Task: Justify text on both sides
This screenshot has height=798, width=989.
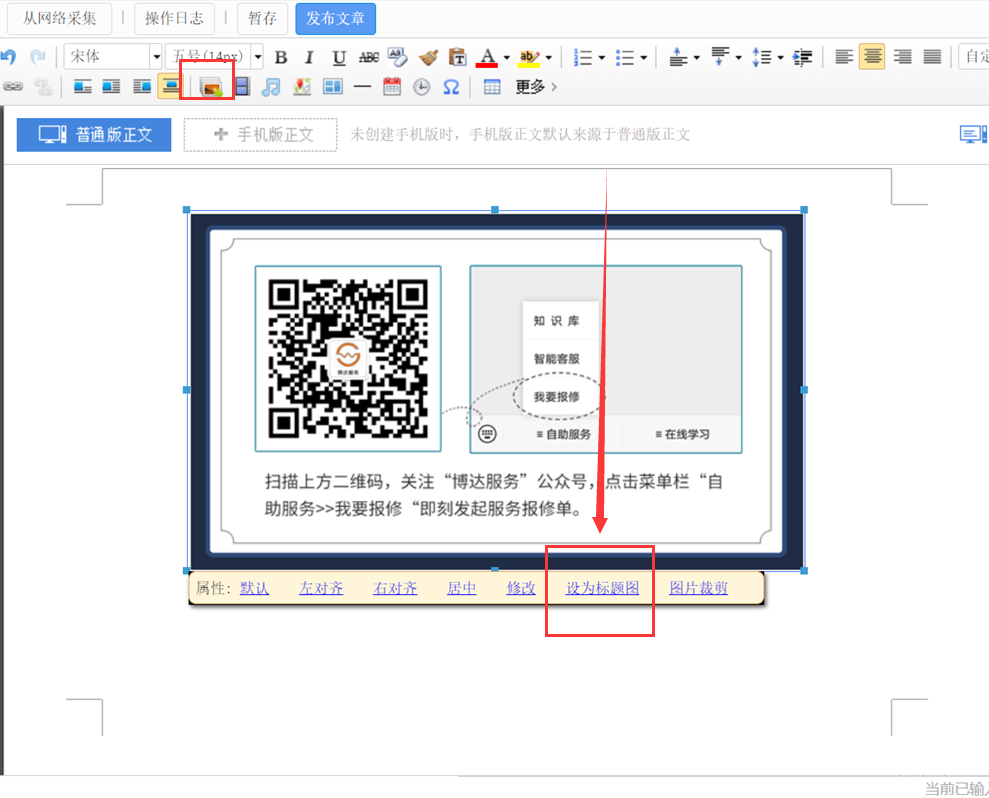Action: click(932, 57)
